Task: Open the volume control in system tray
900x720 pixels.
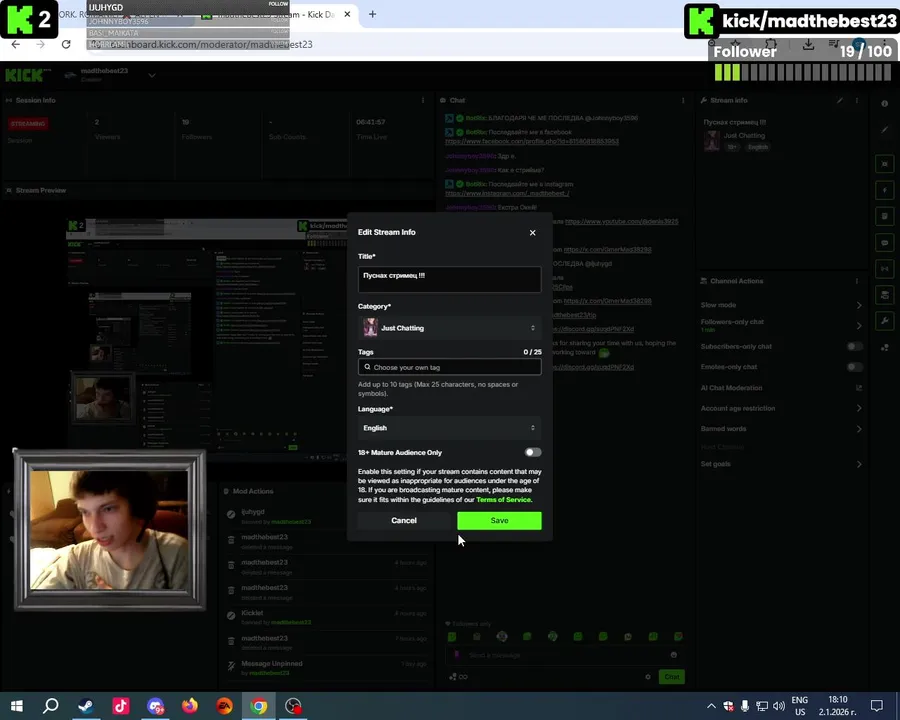Action: 779,706
